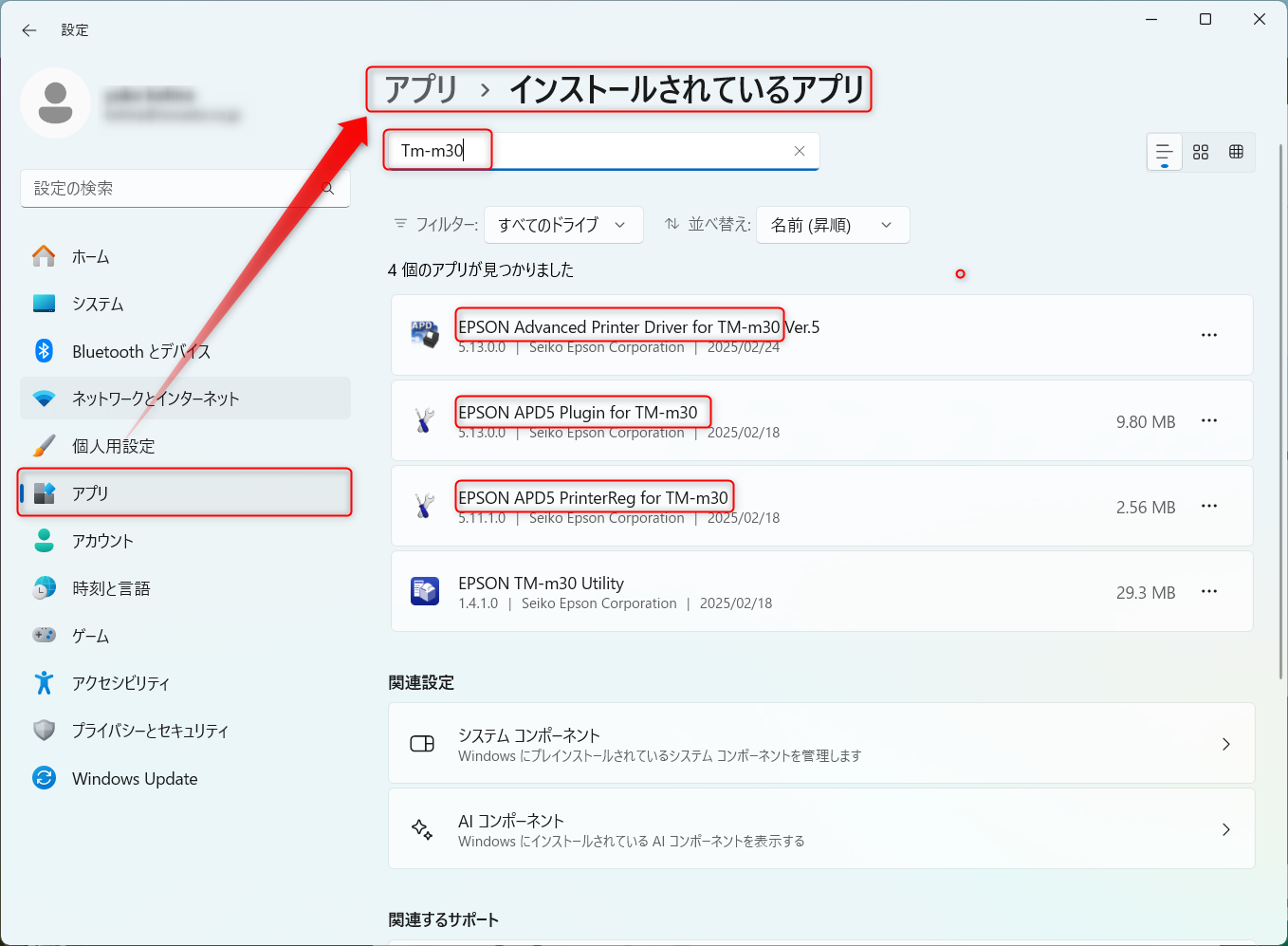Screen dimensions: 1288x946
Task: Click the 4 個のアプリが見つかりました result text
Action: [x=481, y=270]
